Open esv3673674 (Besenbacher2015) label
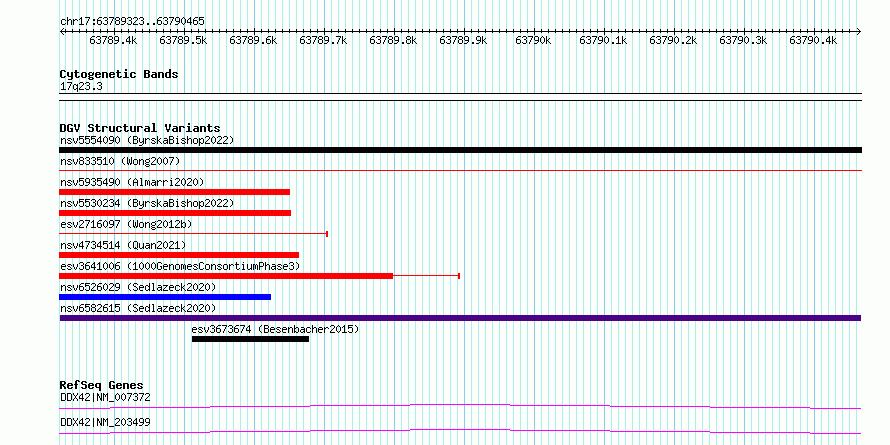The image size is (890, 445). click(275, 329)
